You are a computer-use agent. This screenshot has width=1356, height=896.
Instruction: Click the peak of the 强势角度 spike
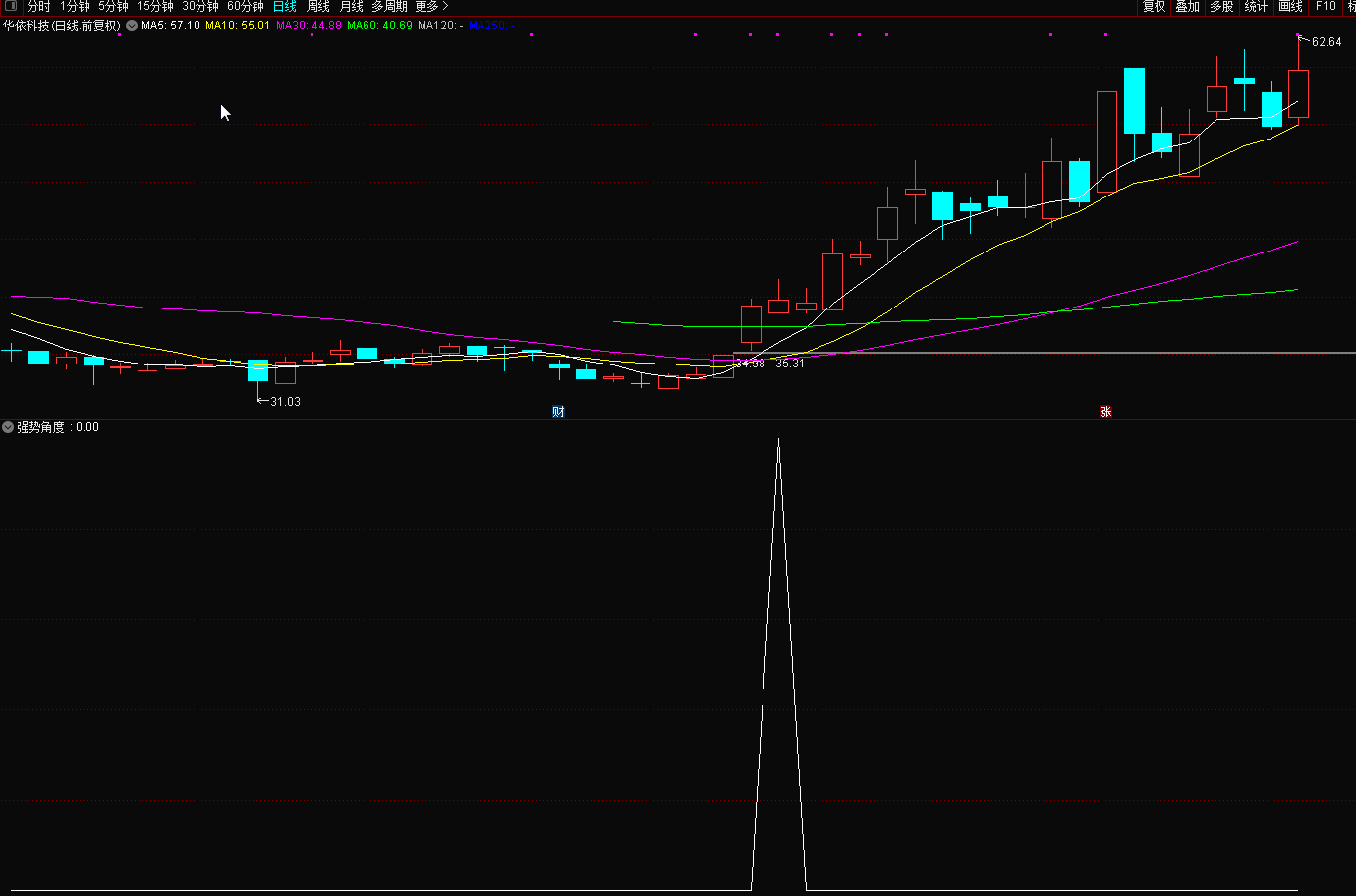[x=779, y=440]
